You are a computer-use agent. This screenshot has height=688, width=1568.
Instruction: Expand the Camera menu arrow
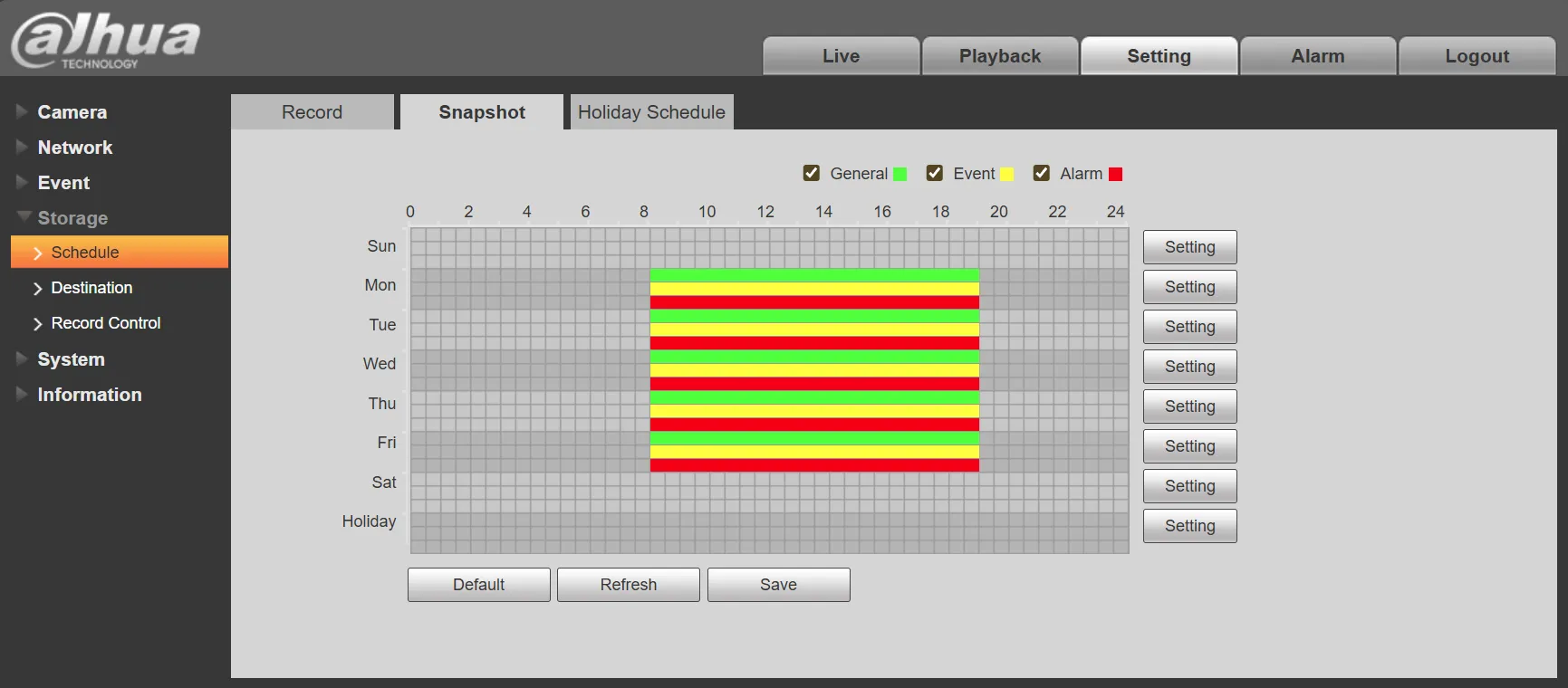pos(22,111)
